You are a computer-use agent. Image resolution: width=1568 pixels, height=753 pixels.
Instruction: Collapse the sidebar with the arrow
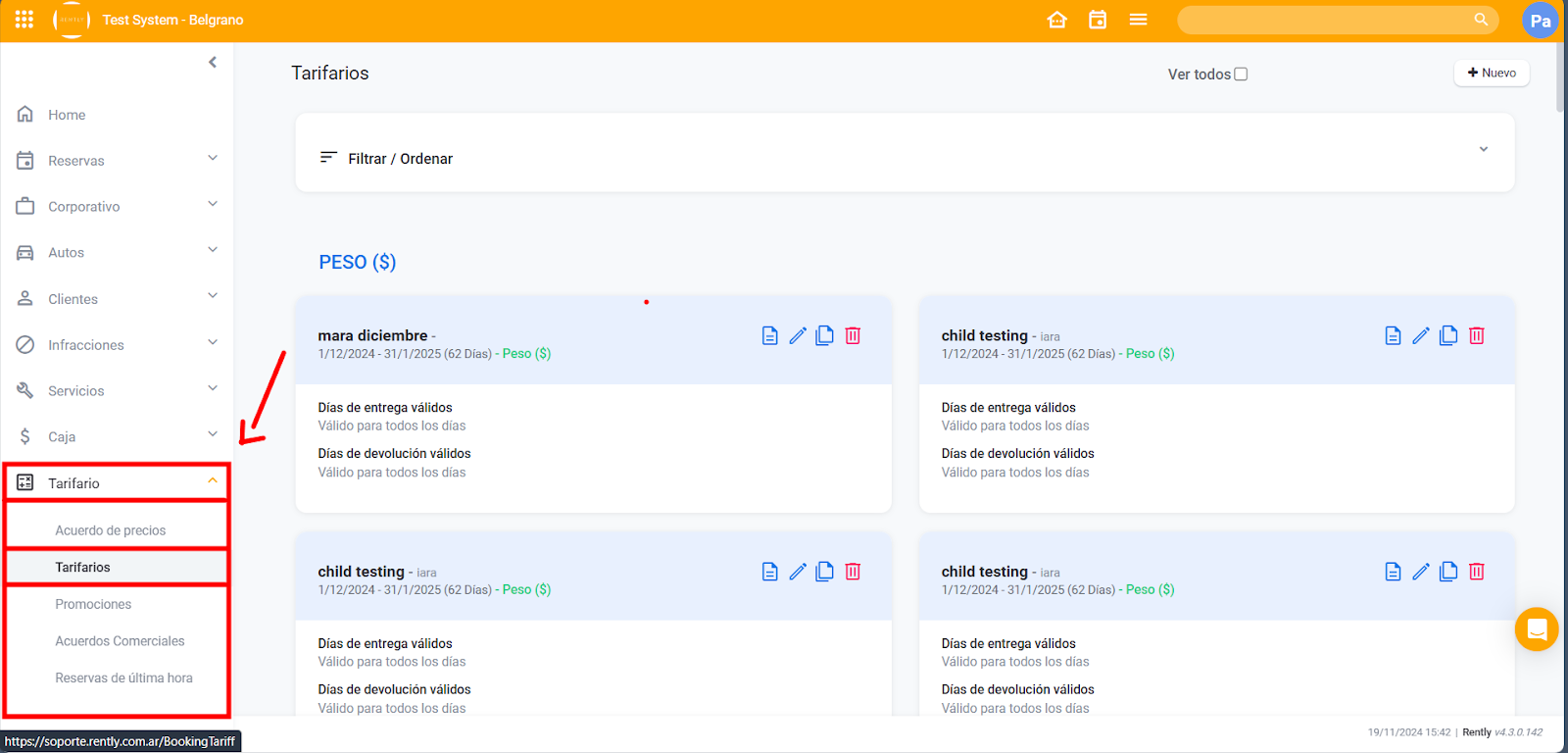(213, 63)
